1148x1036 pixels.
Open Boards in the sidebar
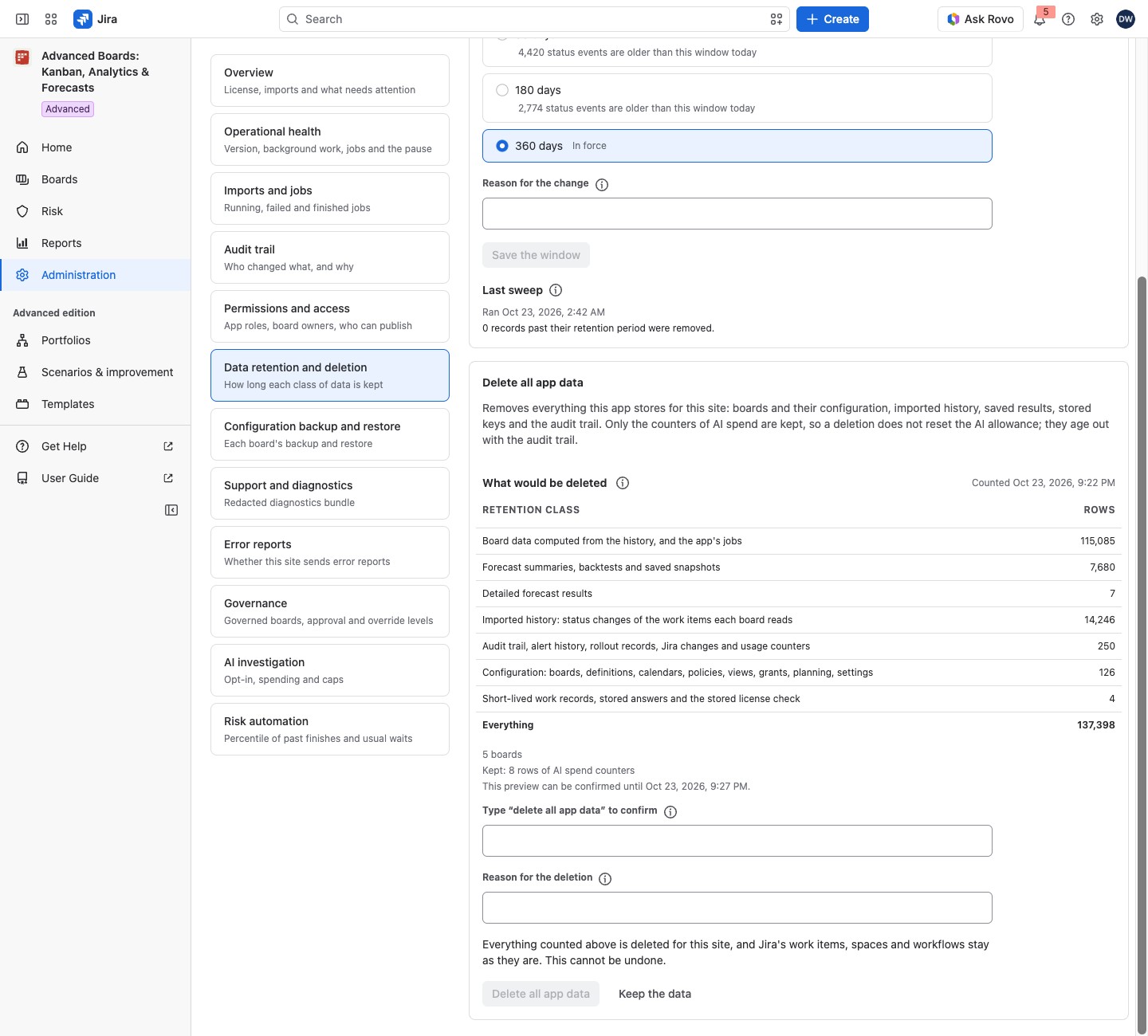coord(96,179)
